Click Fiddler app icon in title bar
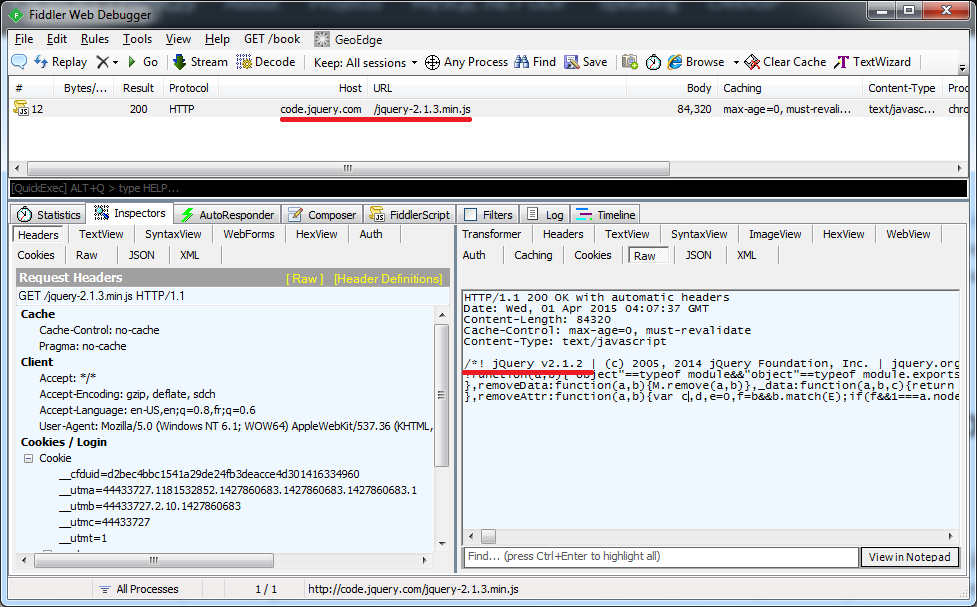977x607 pixels. [16, 14]
